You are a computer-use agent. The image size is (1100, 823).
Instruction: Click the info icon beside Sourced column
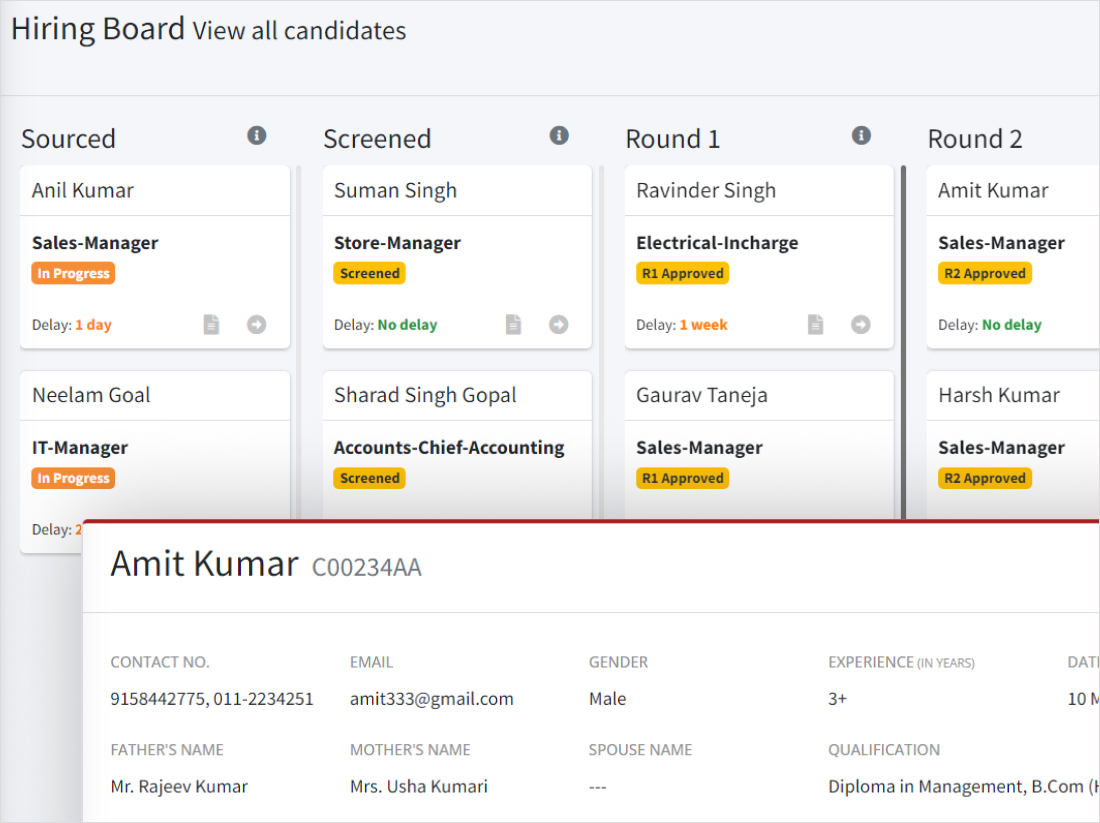coord(257,135)
